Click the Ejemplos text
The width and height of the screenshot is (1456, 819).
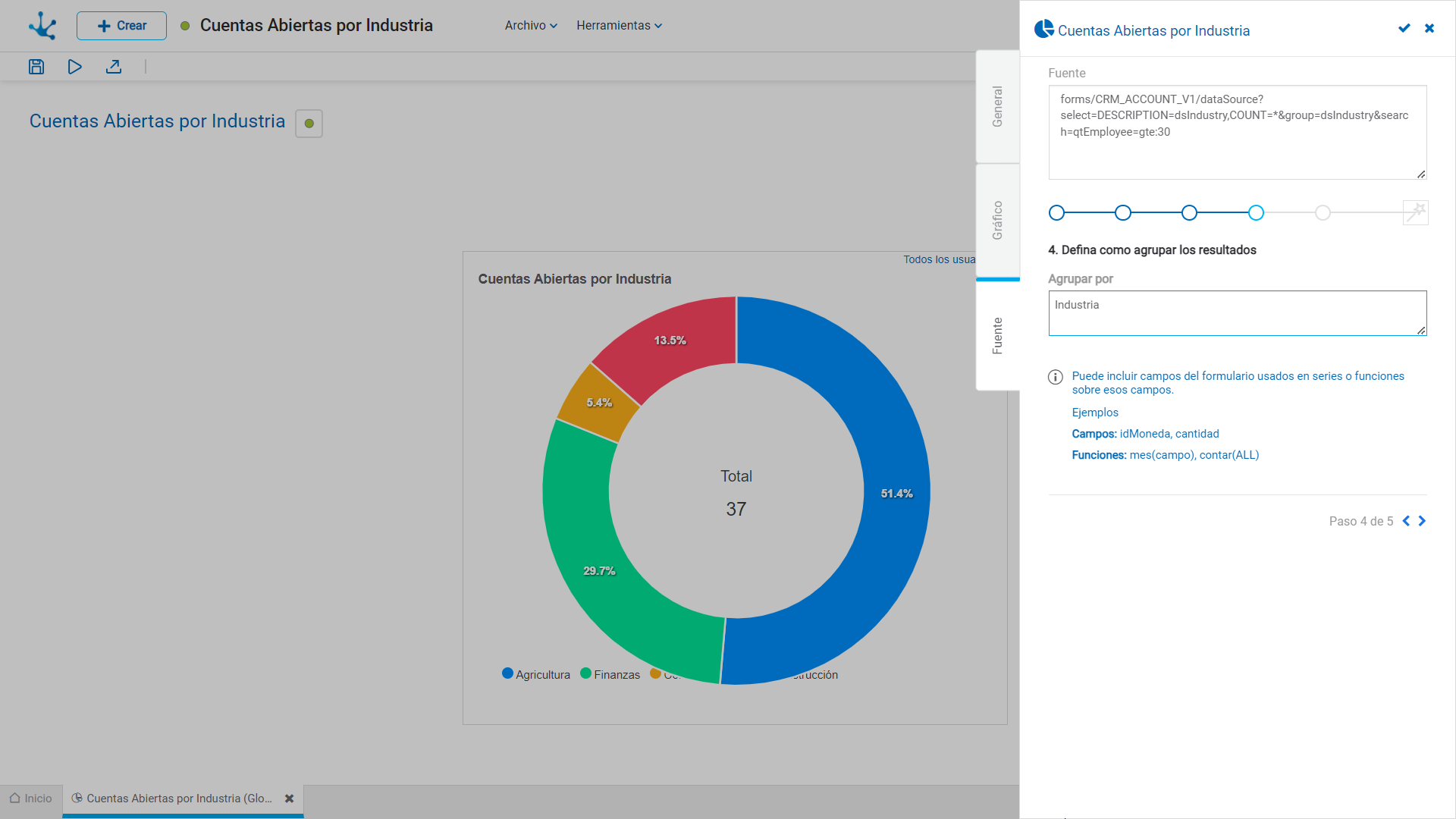[1095, 413]
